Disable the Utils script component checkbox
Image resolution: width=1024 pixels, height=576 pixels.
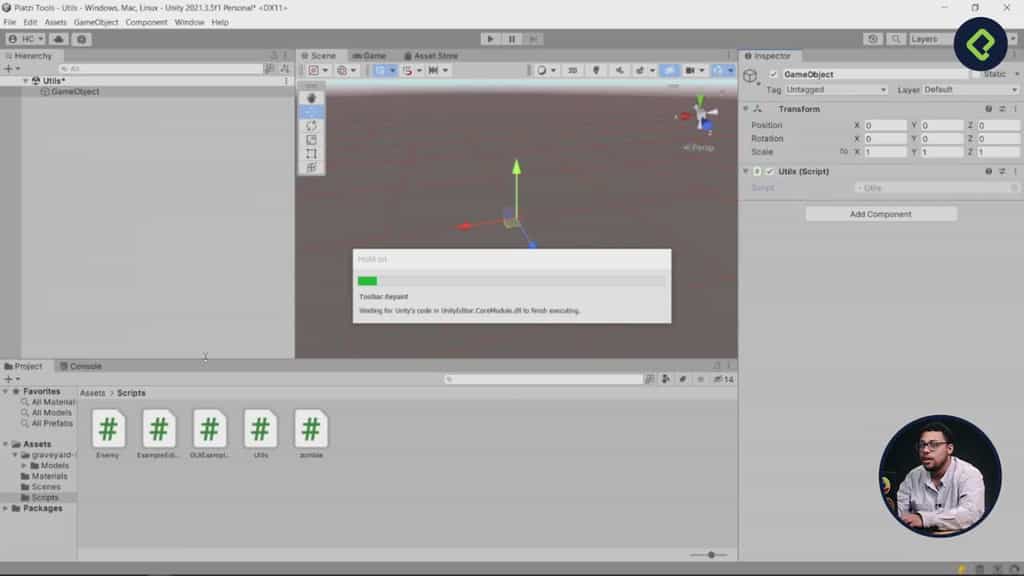point(768,171)
